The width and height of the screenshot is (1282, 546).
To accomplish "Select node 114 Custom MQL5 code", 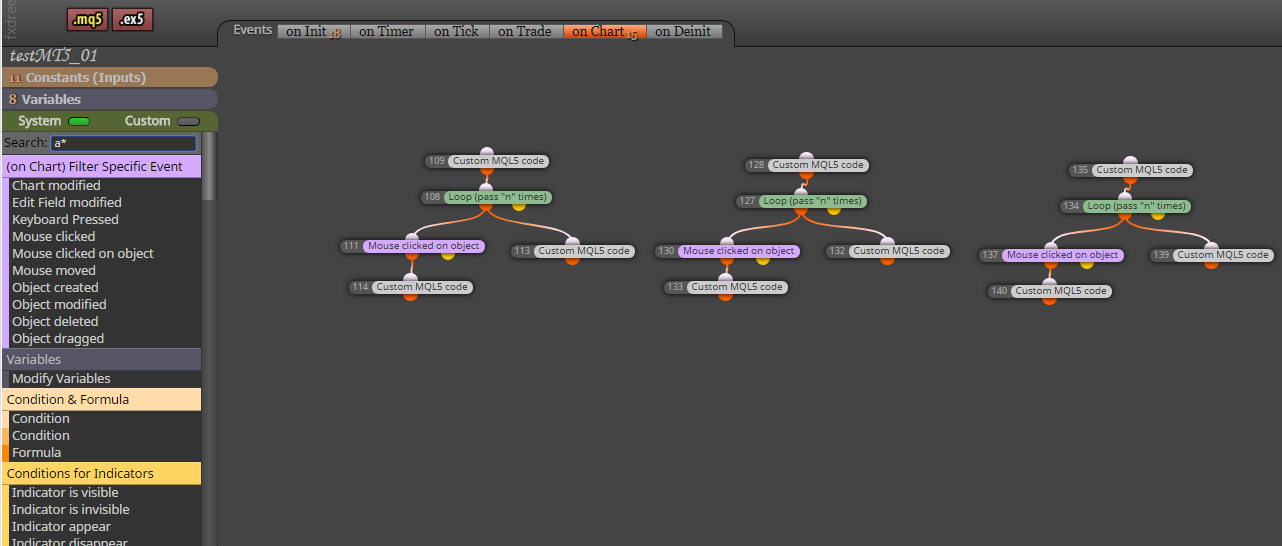I will (421, 287).
